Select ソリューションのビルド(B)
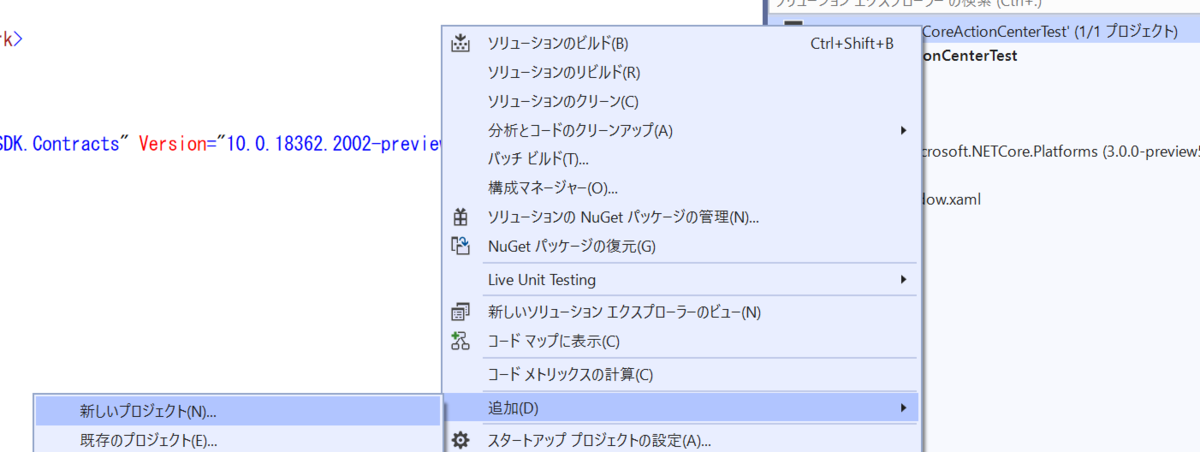The width and height of the screenshot is (1200, 452). click(x=680, y=43)
